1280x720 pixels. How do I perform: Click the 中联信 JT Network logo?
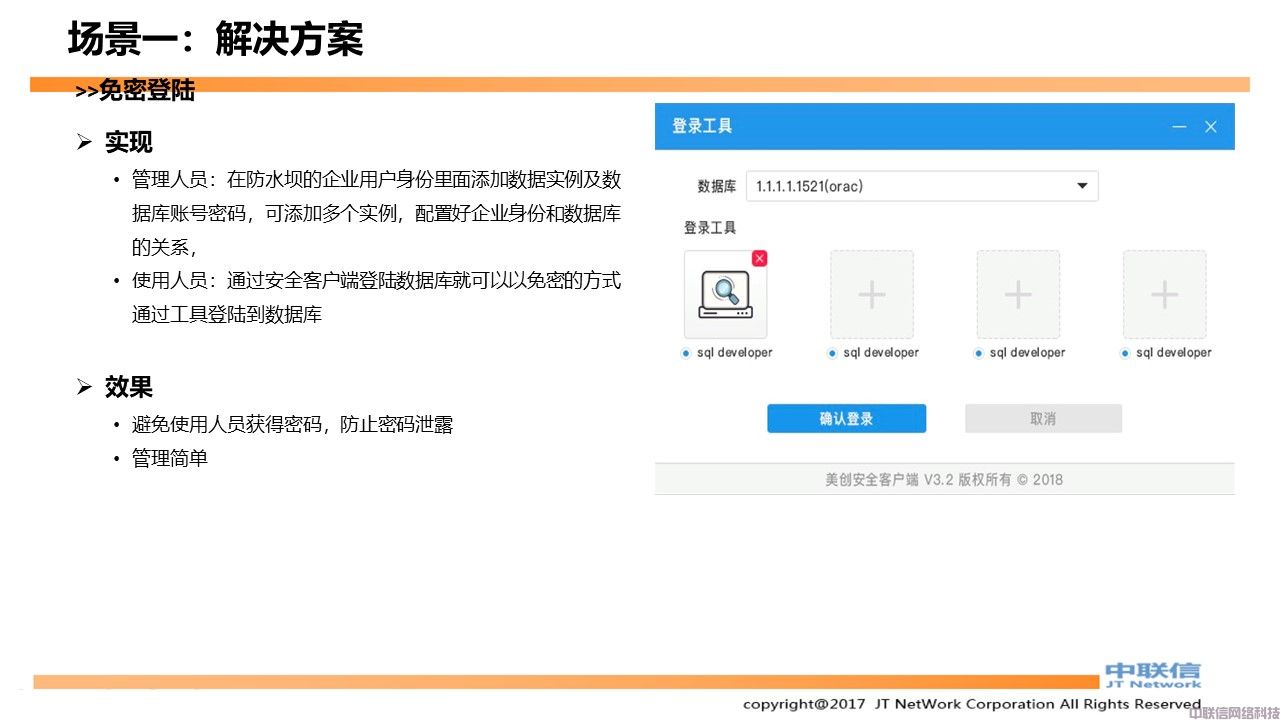(1153, 675)
